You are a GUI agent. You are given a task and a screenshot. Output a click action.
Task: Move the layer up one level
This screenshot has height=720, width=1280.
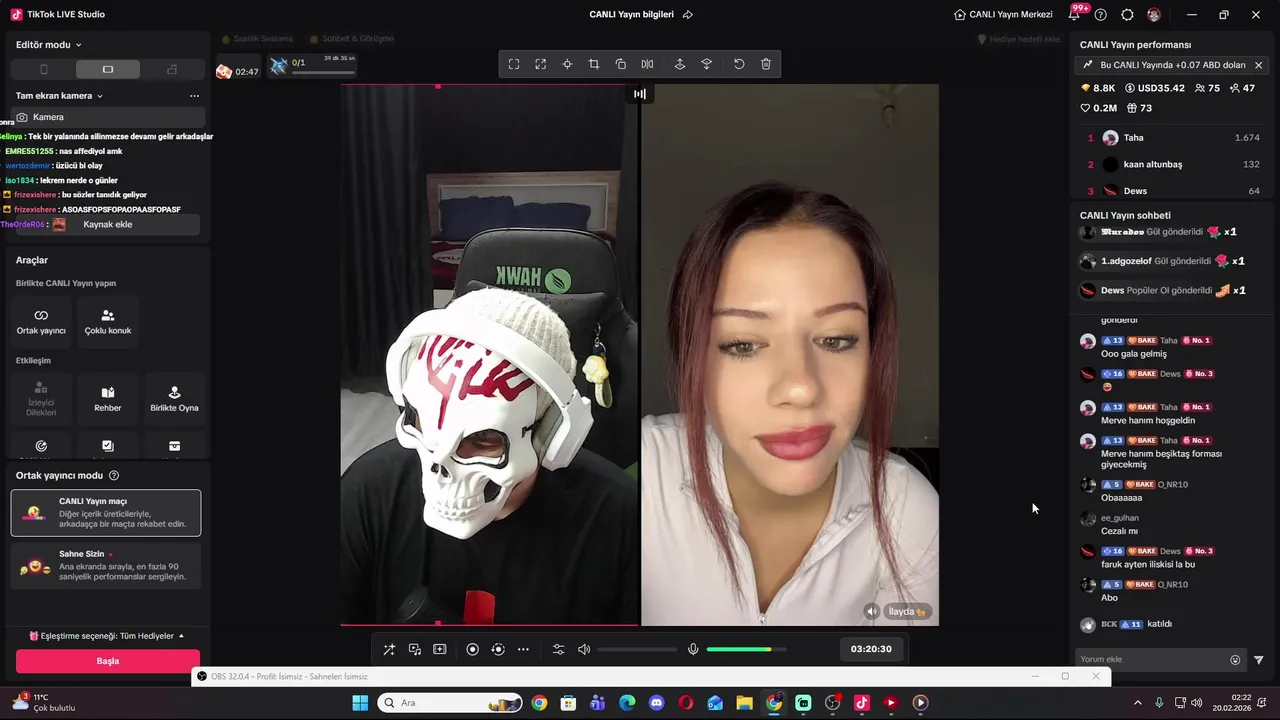680,64
